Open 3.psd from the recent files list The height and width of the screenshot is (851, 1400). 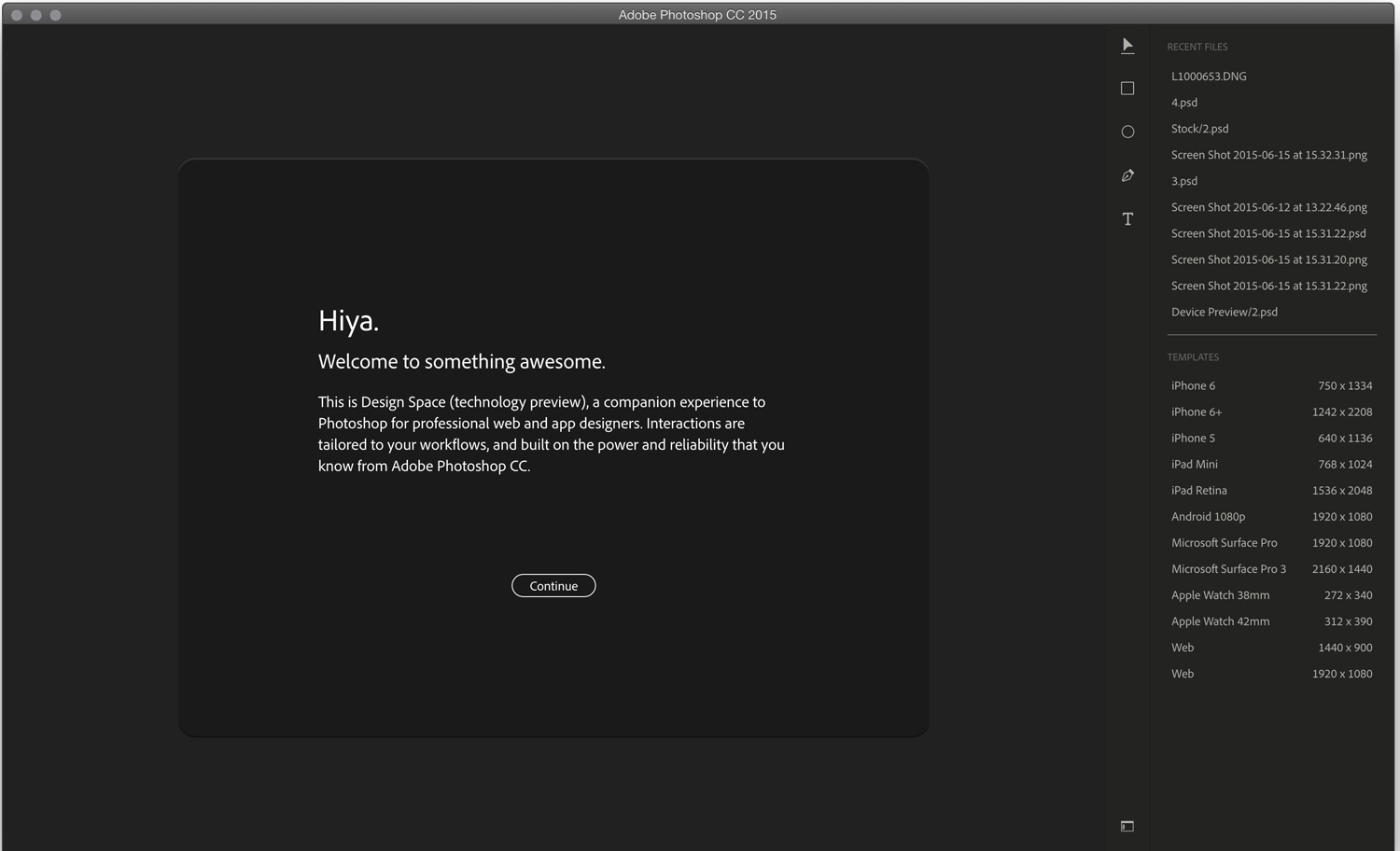point(1183,180)
